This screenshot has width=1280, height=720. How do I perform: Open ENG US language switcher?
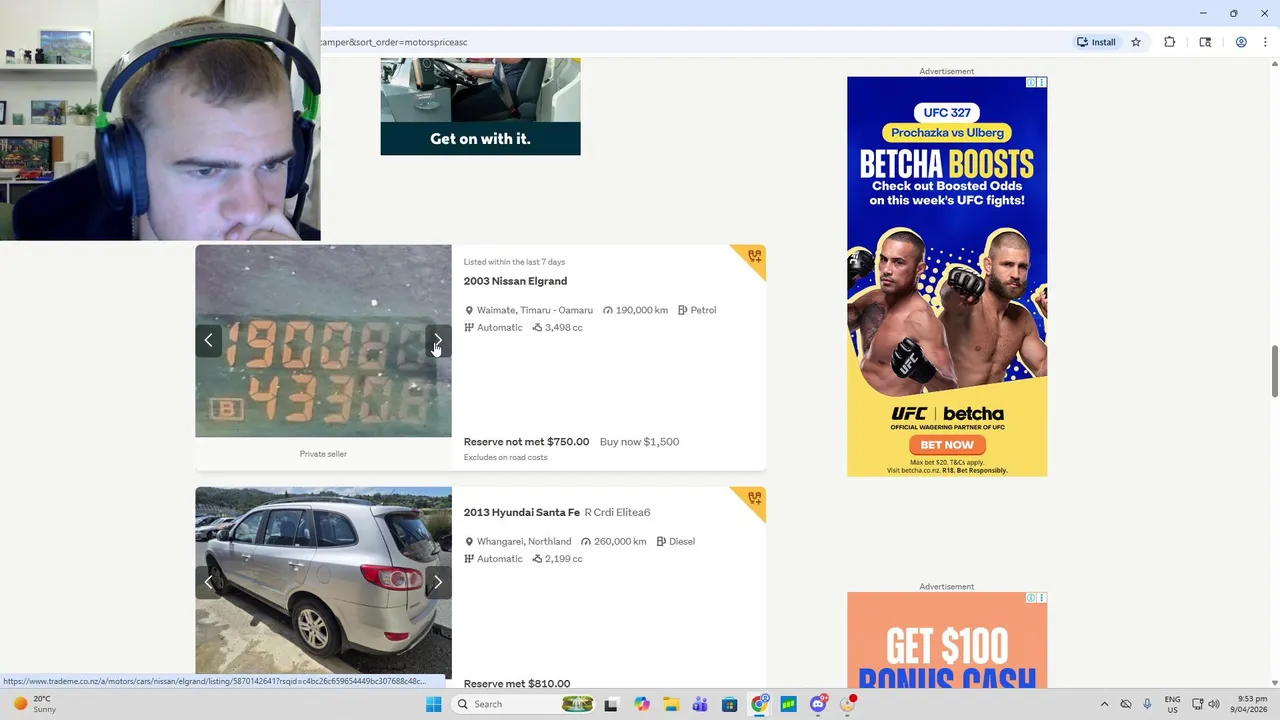click(x=1172, y=704)
